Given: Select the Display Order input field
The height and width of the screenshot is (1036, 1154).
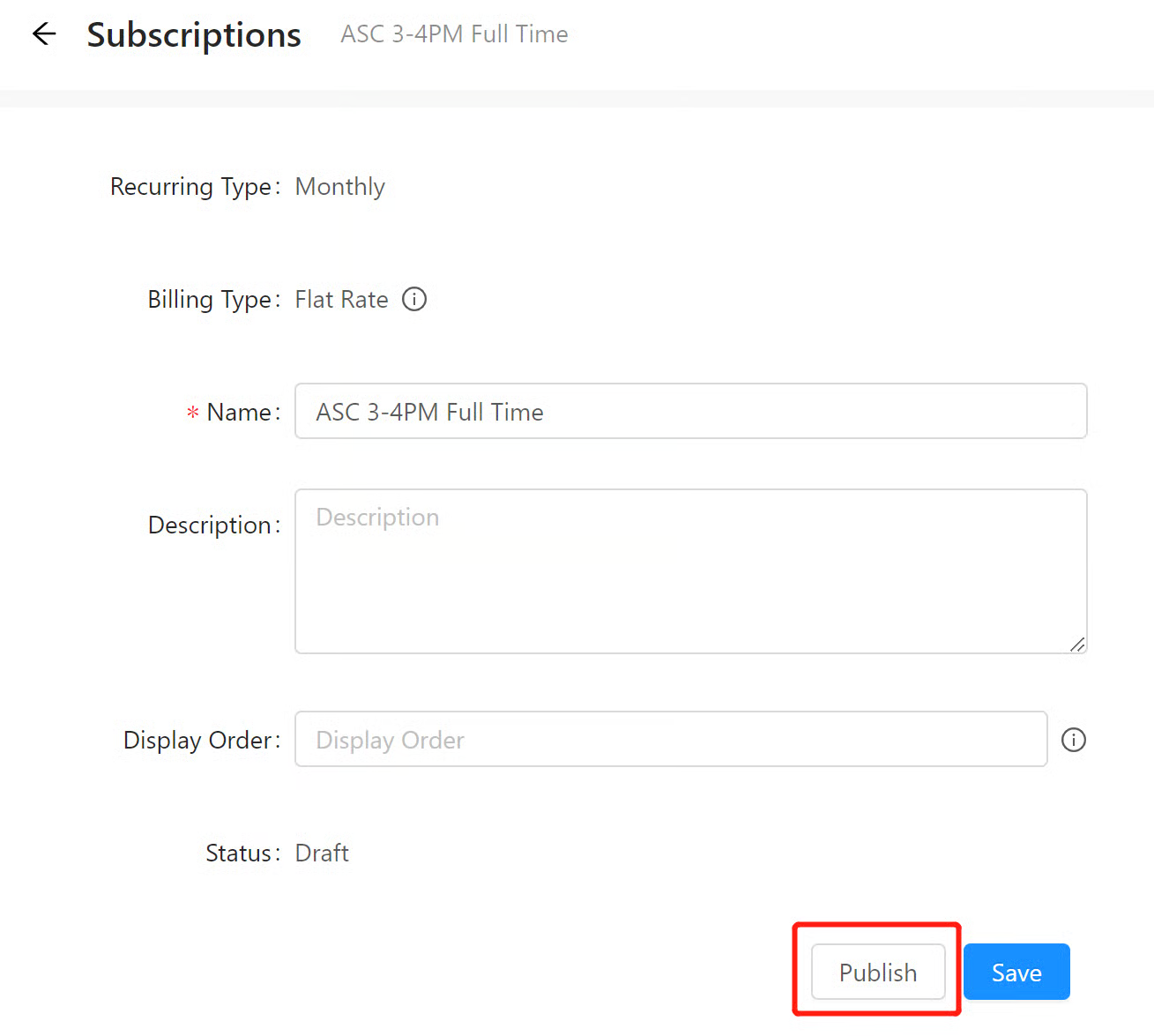Looking at the screenshot, I should tap(670, 740).
